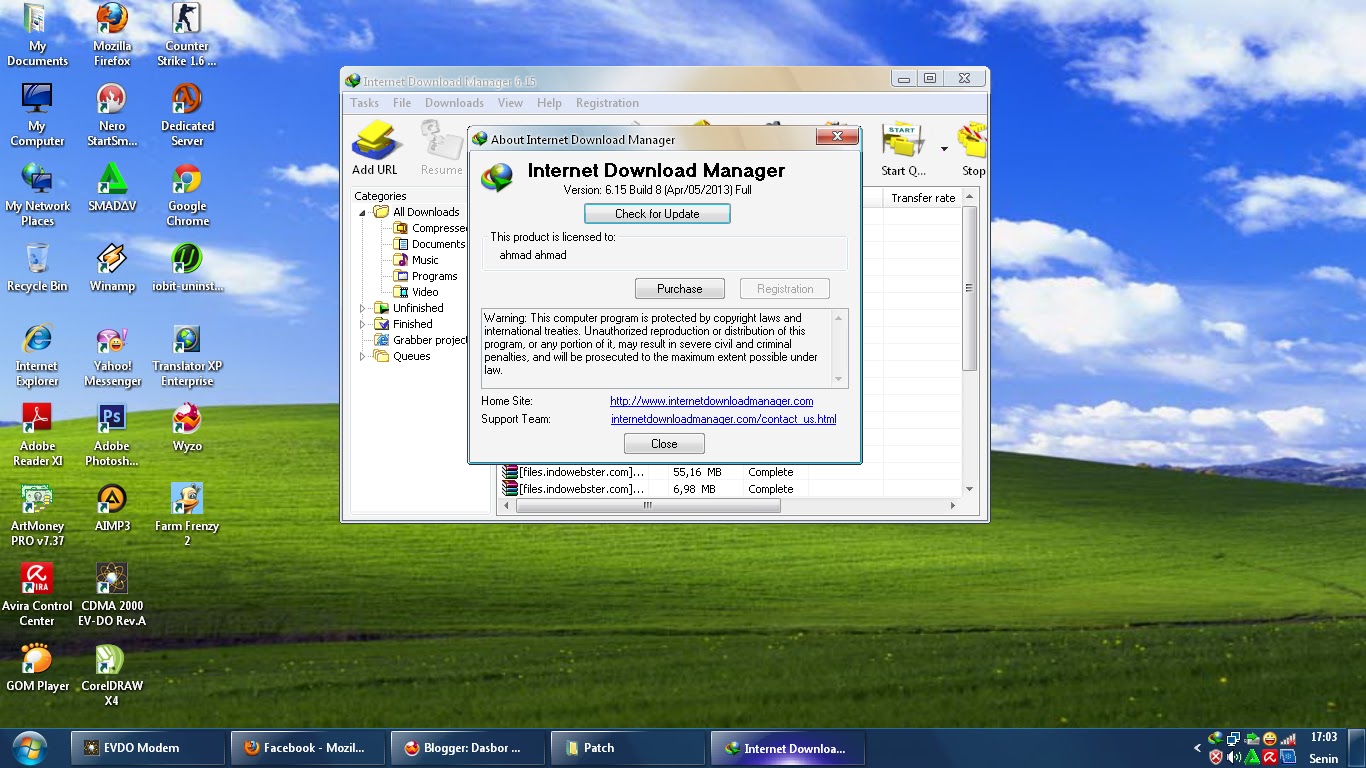Click the greyed Resume toolbar icon
Image resolution: width=1366 pixels, height=768 pixels.
point(441,148)
